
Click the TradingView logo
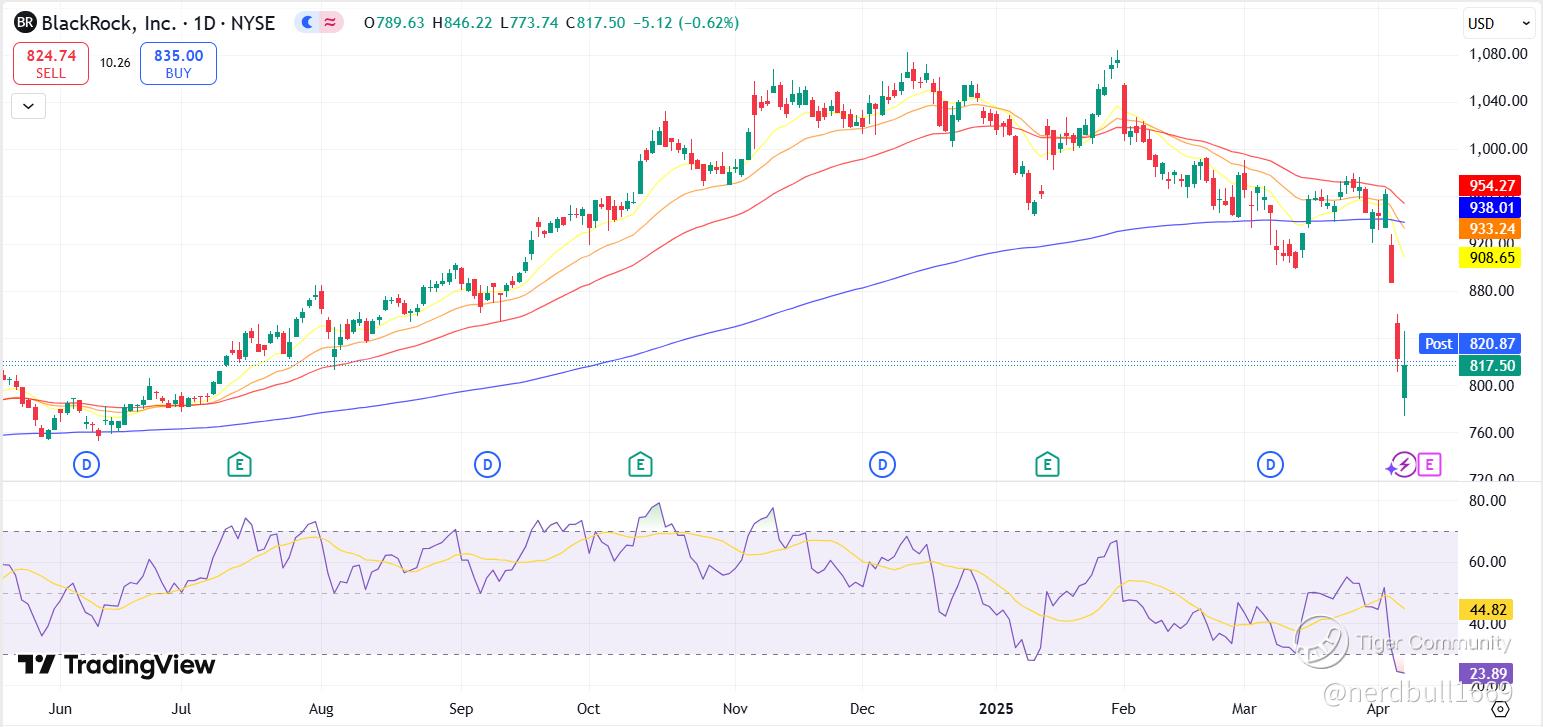[x=117, y=665]
